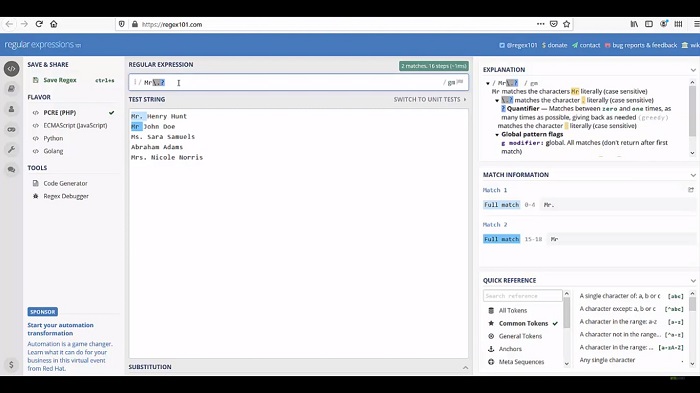Switch to unit tests
The width and height of the screenshot is (700, 393).
click(429, 100)
